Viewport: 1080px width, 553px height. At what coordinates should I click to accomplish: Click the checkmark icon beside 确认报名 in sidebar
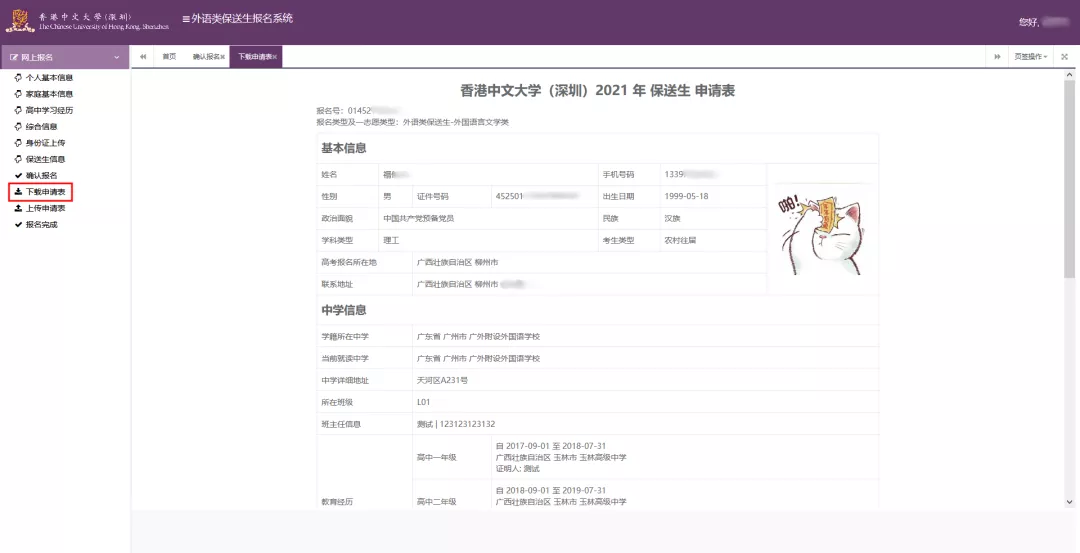(18, 176)
